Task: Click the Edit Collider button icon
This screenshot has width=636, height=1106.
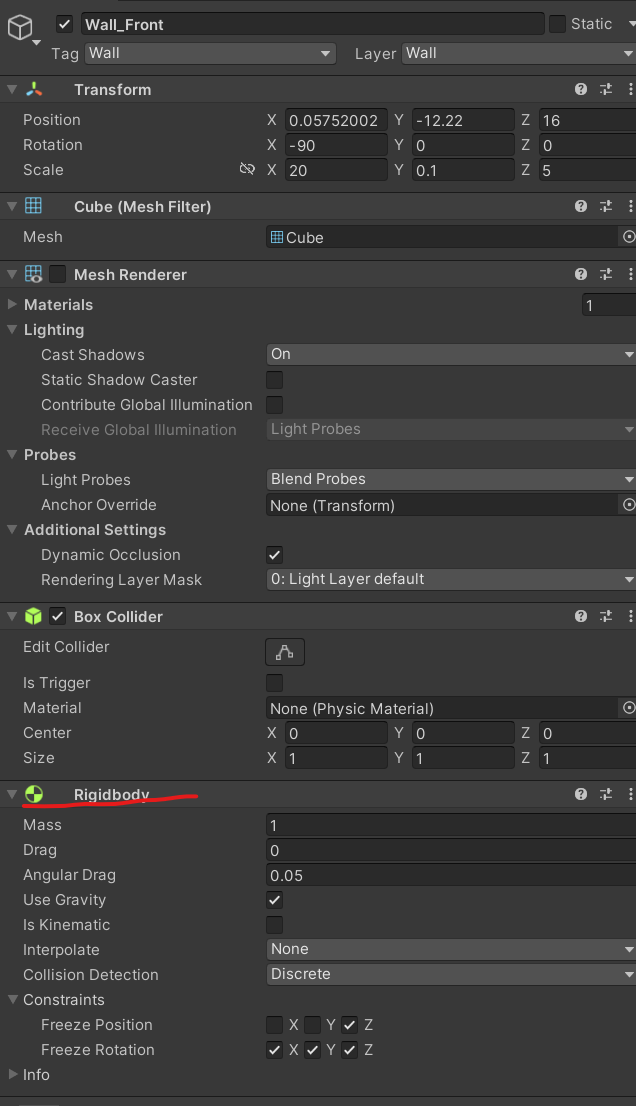Action: point(285,653)
